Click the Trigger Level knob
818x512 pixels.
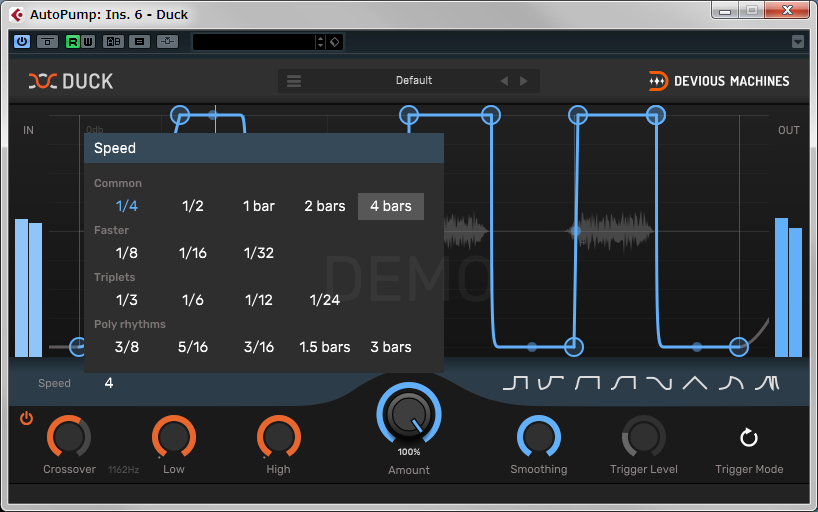click(x=644, y=437)
